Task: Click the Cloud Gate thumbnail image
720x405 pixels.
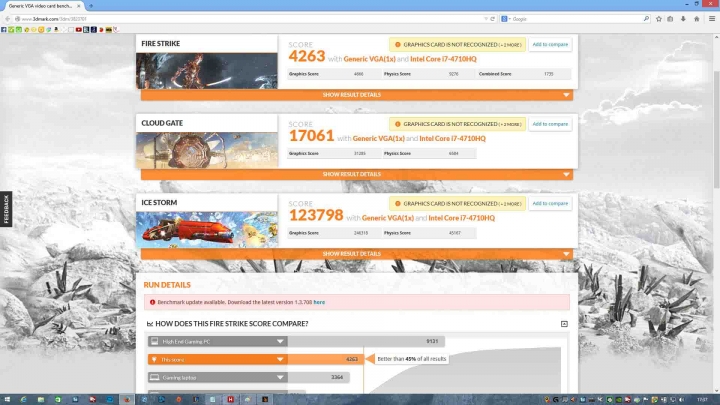Action: (x=207, y=150)
